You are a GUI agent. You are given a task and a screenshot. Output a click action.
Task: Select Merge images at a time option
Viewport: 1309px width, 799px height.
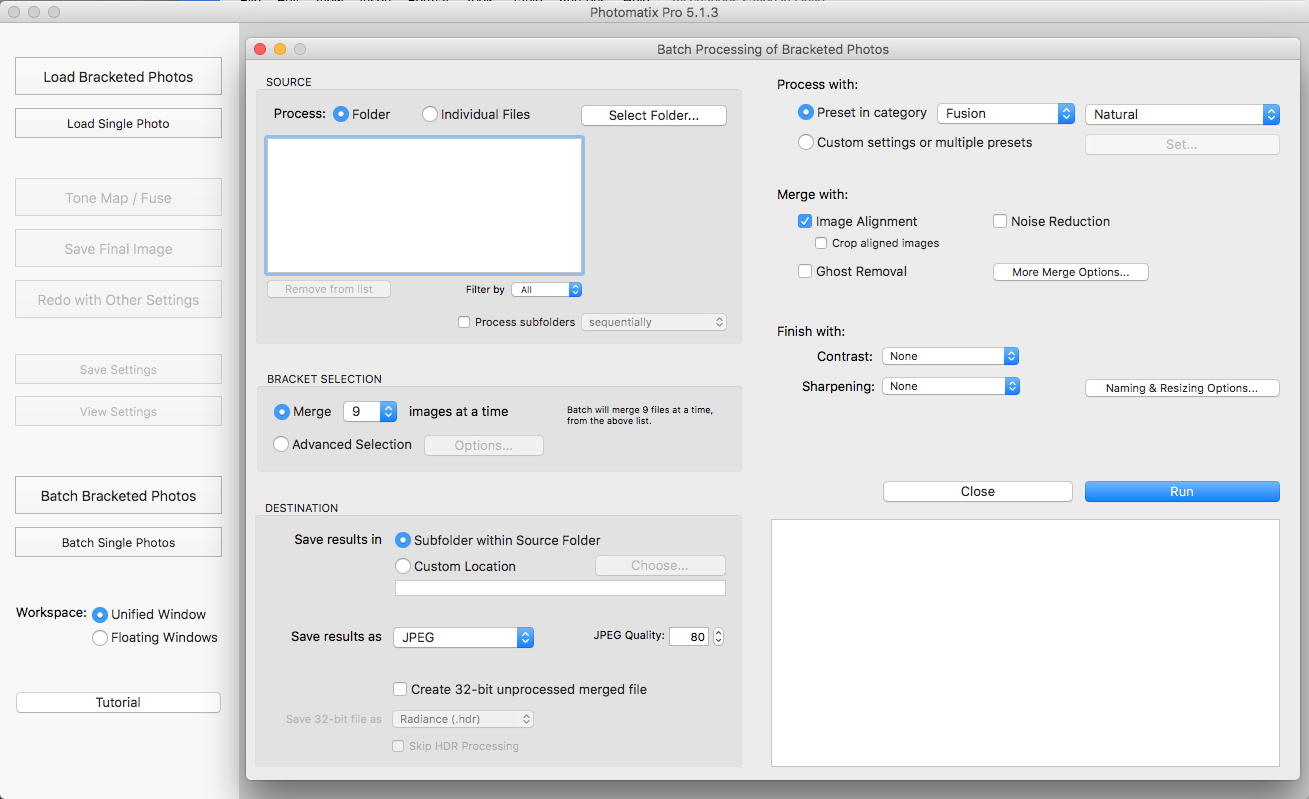(282, 411)
